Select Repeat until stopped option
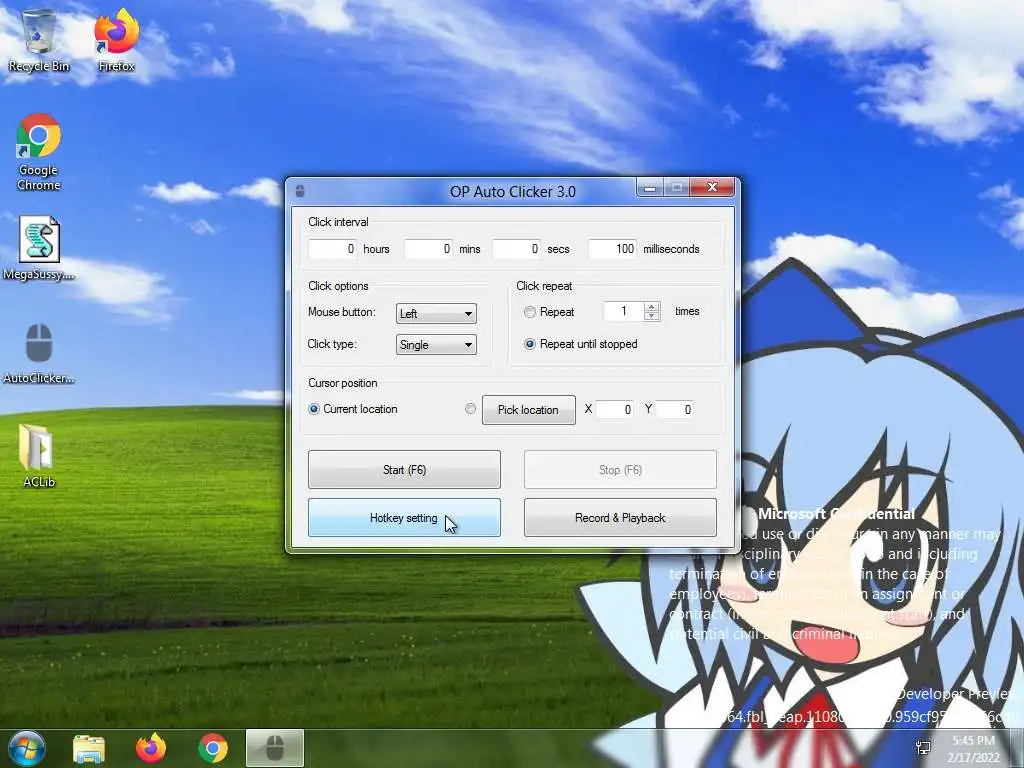 coord(530,344)
